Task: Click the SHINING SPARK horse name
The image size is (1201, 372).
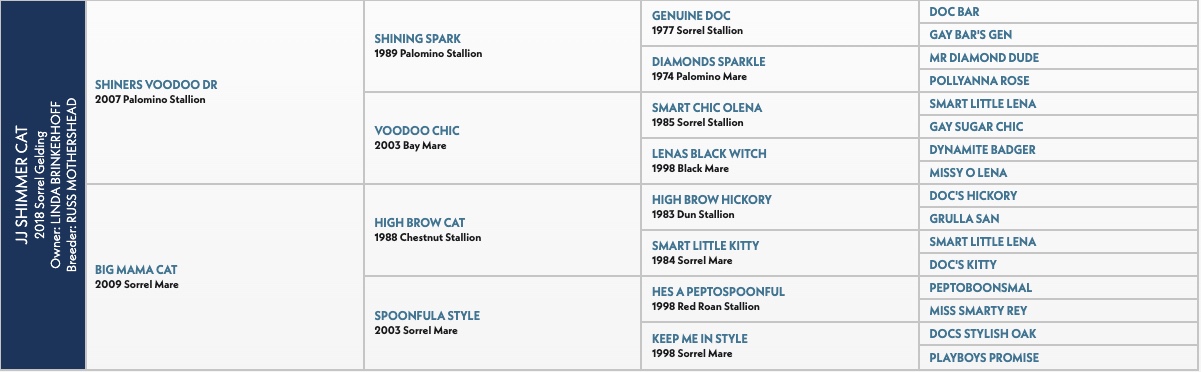Action: (x=417, y=38)
